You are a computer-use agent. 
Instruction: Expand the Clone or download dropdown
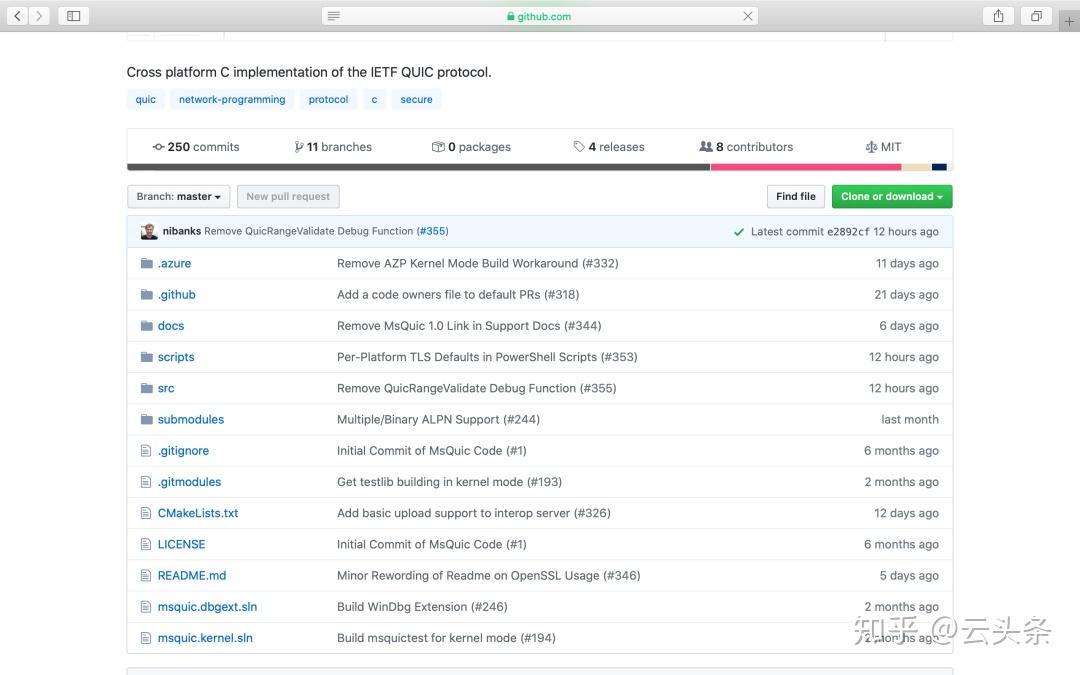pos(891,197)
